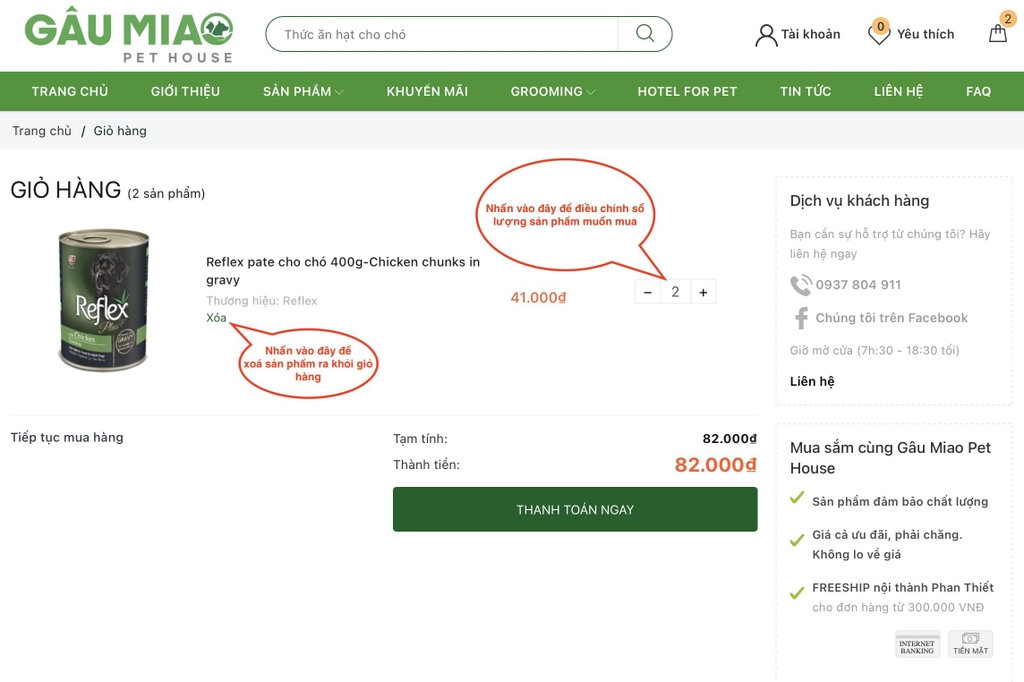Click the search magnifier icon
The width and height of the screenshot is (1024, 682).
pyautogui.click(x=645, y=34)
